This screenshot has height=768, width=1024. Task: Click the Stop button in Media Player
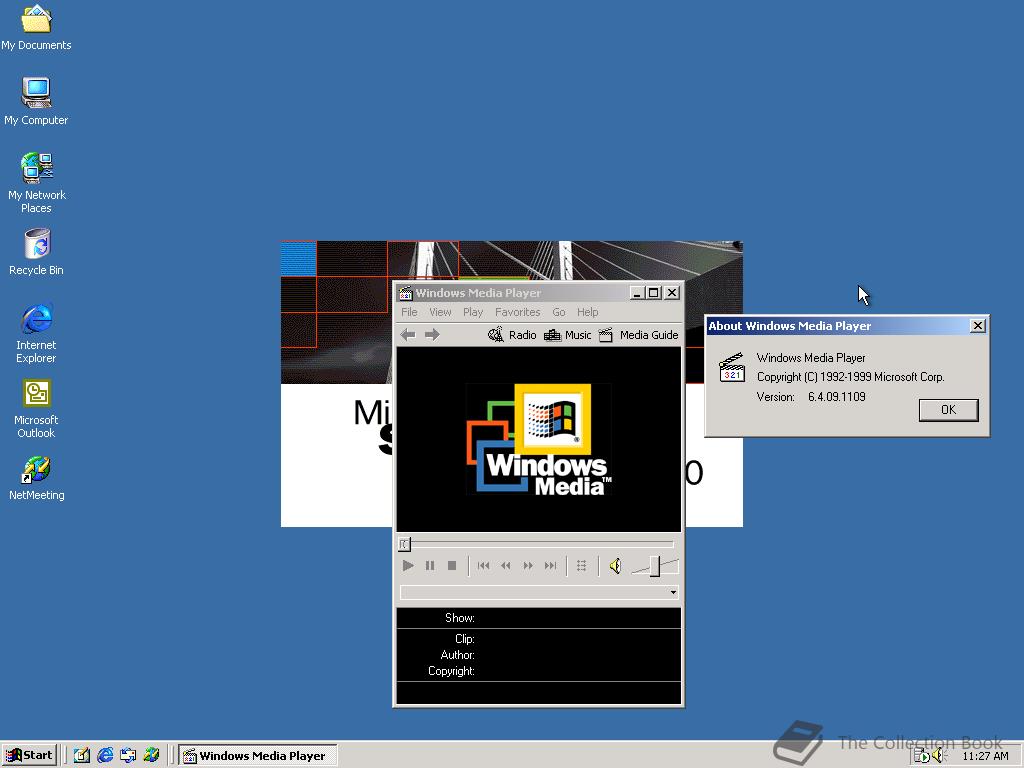pos(451,566)
